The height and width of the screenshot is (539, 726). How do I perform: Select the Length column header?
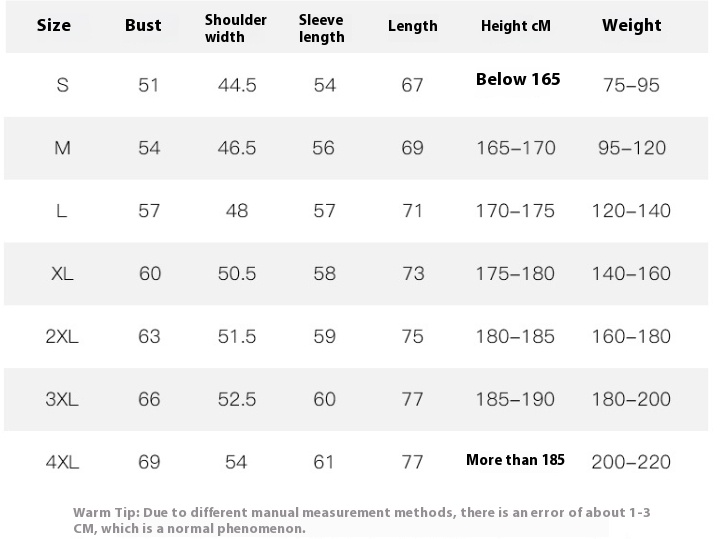click(413, 26)
